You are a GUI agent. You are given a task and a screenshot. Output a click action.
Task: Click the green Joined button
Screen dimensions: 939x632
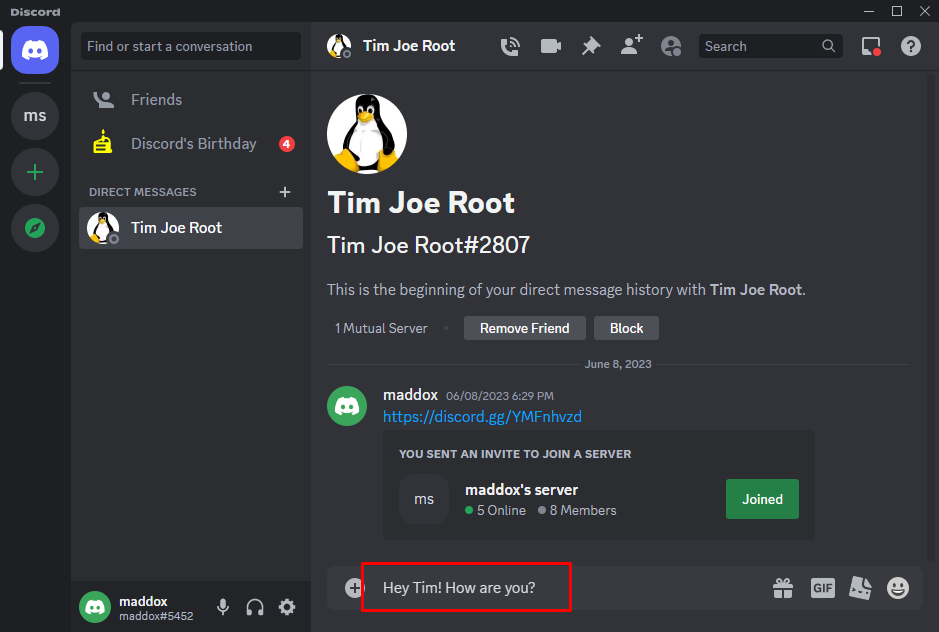point(762,499)
